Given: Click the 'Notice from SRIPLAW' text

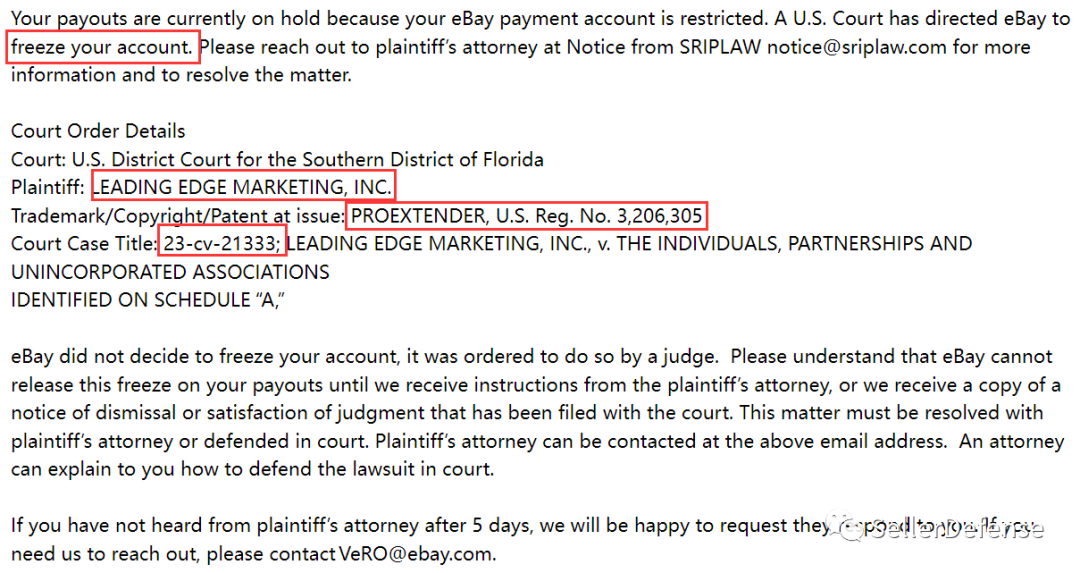Looking at the screenshot, I should pyautogui.click(x=663, y=47).
